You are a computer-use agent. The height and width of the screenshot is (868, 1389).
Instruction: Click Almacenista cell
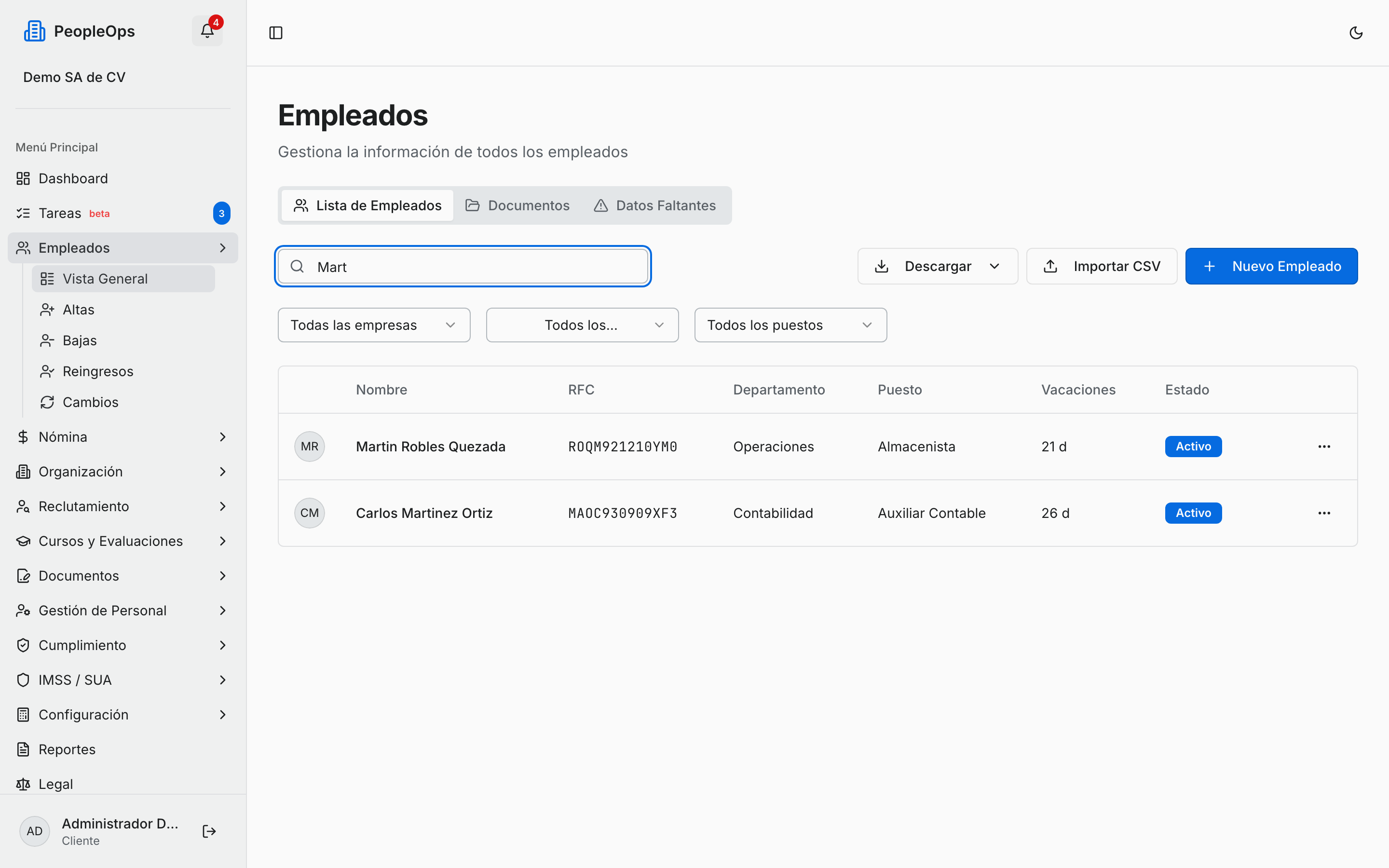(x=917, y=447)
